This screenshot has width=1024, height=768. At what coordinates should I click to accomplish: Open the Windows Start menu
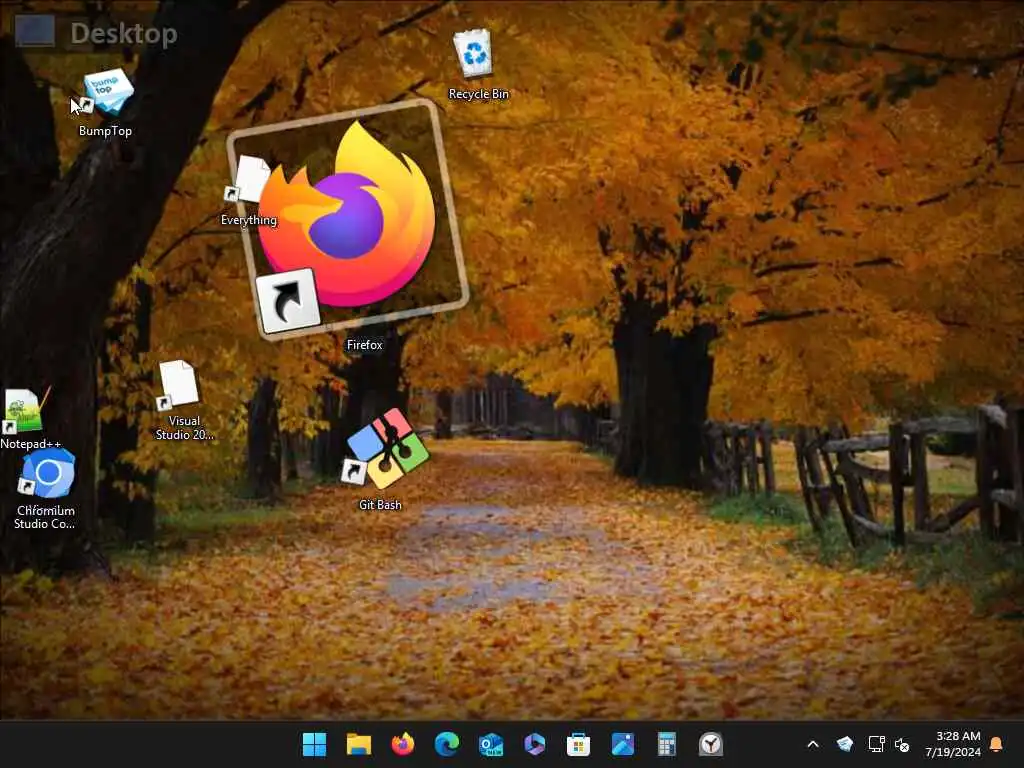(x=314, y=744)
